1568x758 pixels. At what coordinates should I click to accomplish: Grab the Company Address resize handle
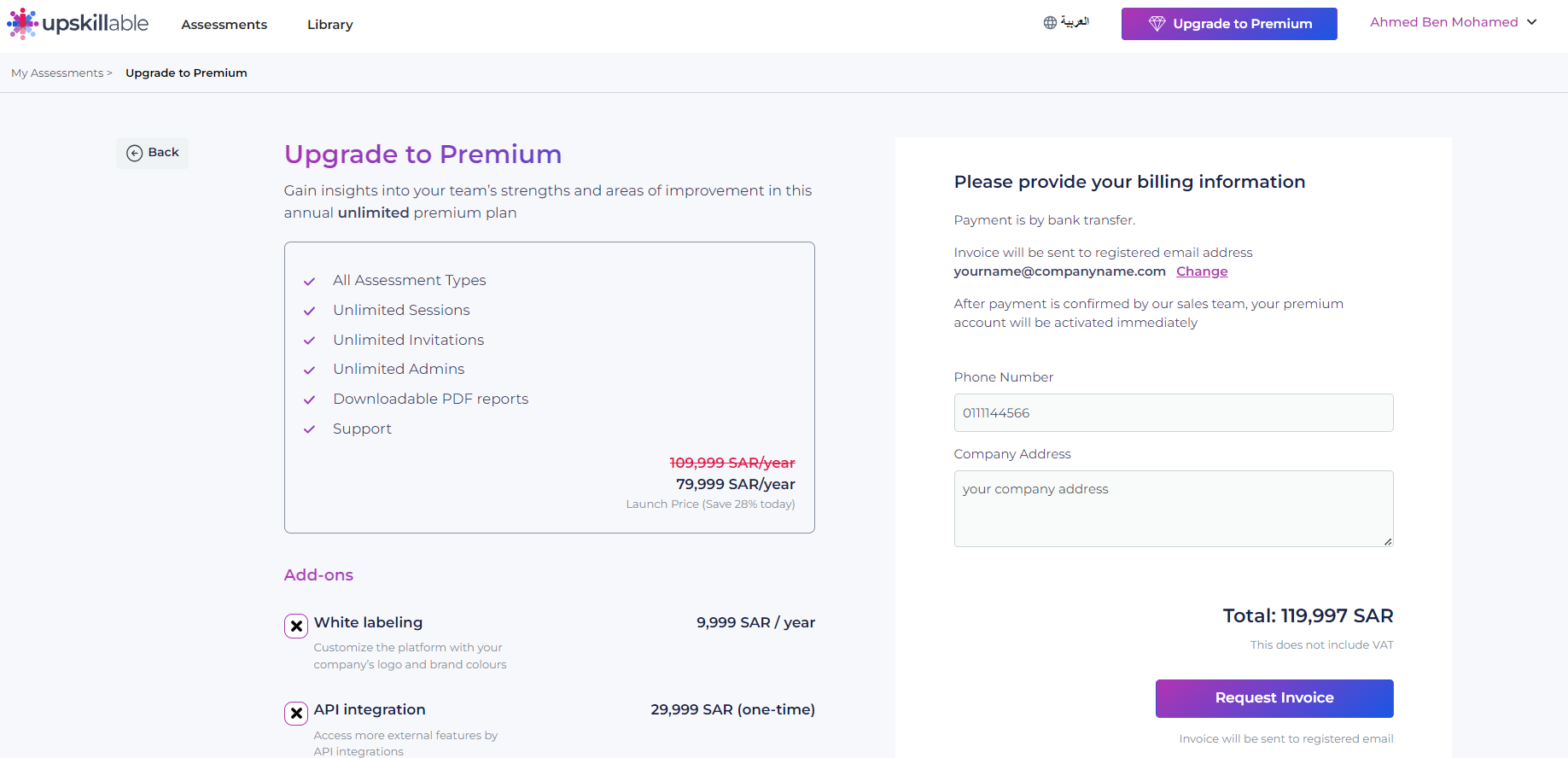1388,541
